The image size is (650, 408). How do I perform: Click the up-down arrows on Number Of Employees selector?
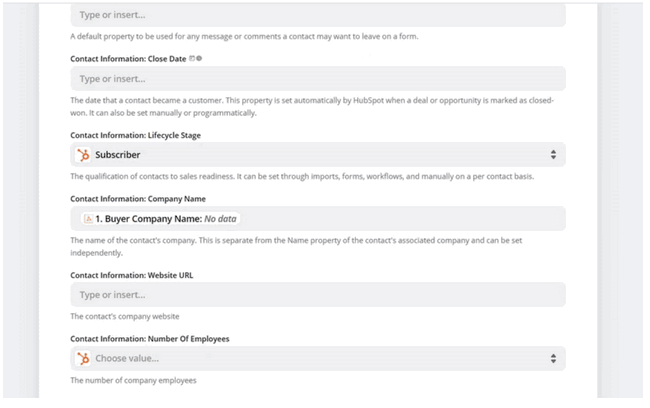pos(553,358)
